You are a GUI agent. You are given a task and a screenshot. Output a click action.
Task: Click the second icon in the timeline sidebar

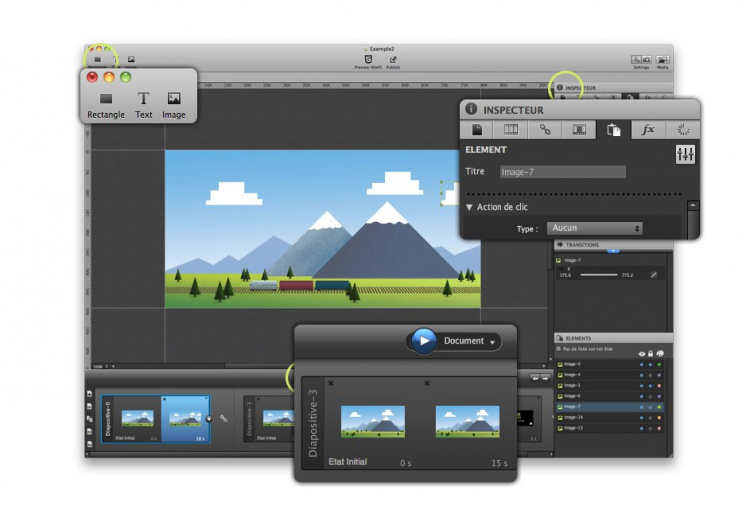point(89,406)
